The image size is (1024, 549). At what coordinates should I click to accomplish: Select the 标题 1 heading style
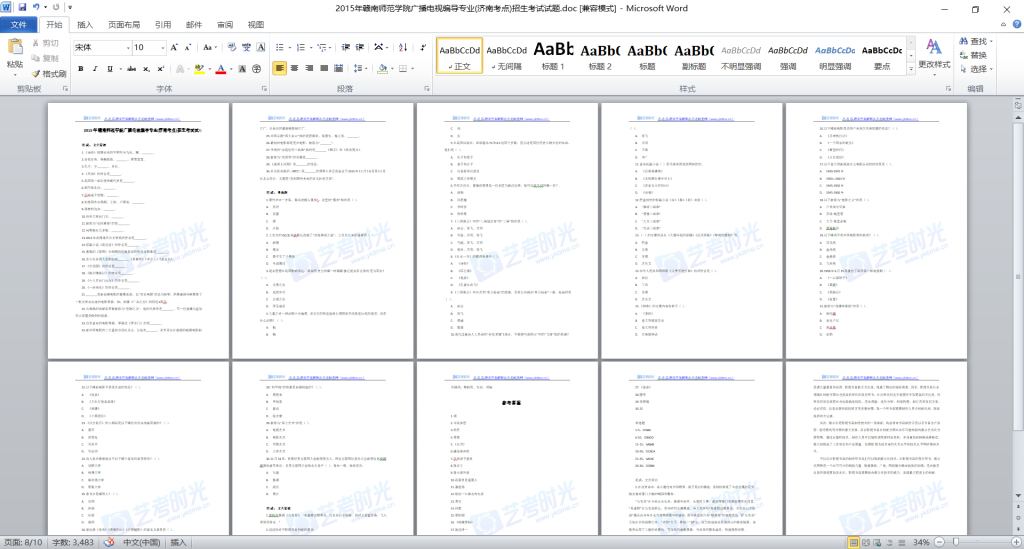click(553, 55)
